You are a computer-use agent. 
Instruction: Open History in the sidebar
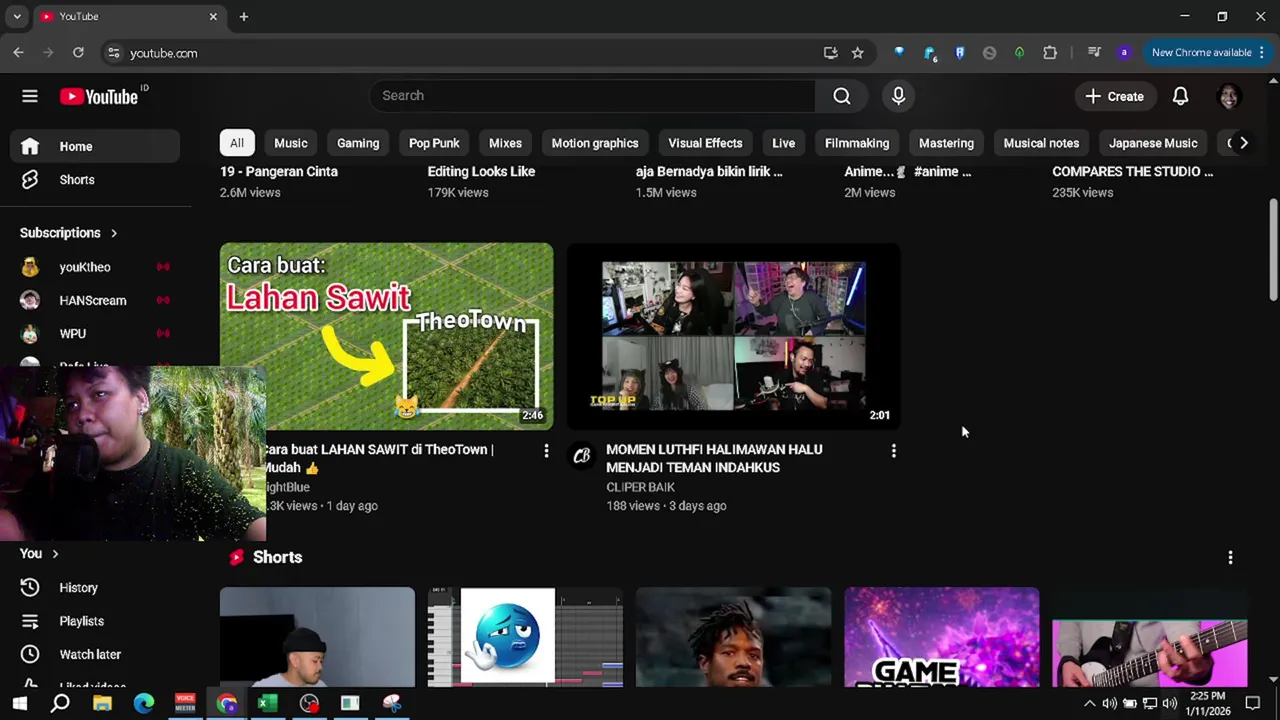coord(95,588)
